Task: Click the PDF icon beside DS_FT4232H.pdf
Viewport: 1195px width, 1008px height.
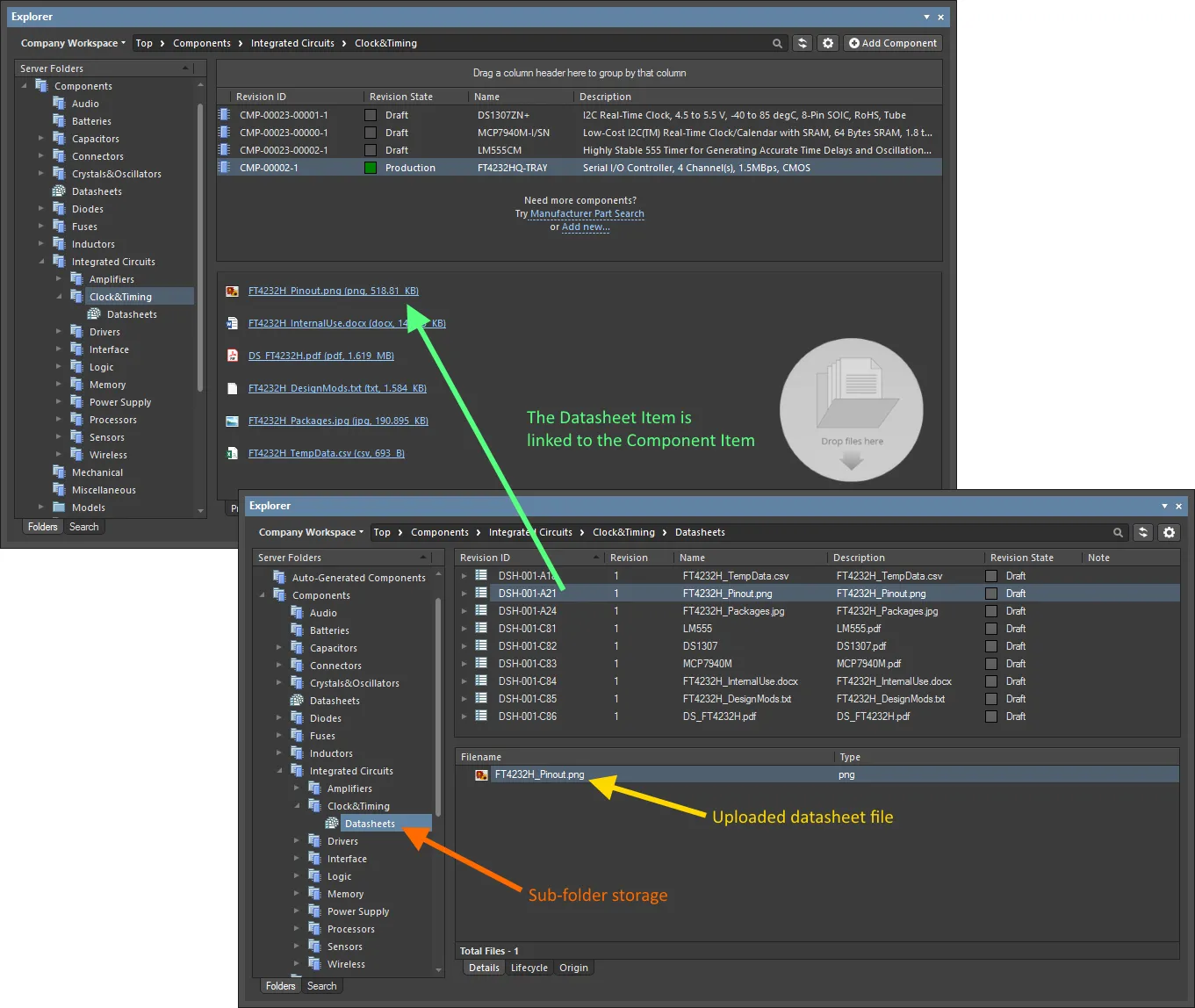Action: coord(233,356)
